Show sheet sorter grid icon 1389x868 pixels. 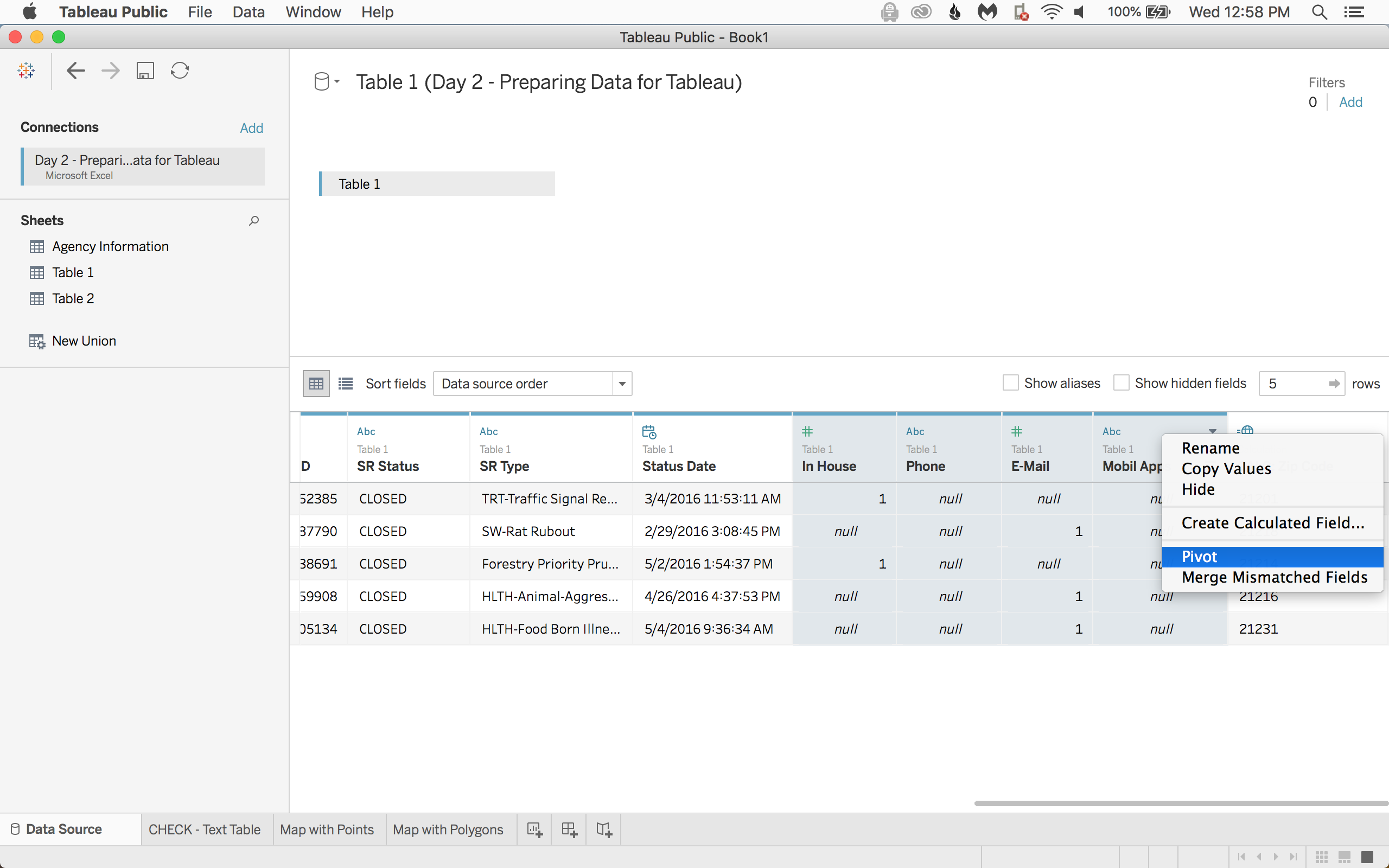(1321, 857)
